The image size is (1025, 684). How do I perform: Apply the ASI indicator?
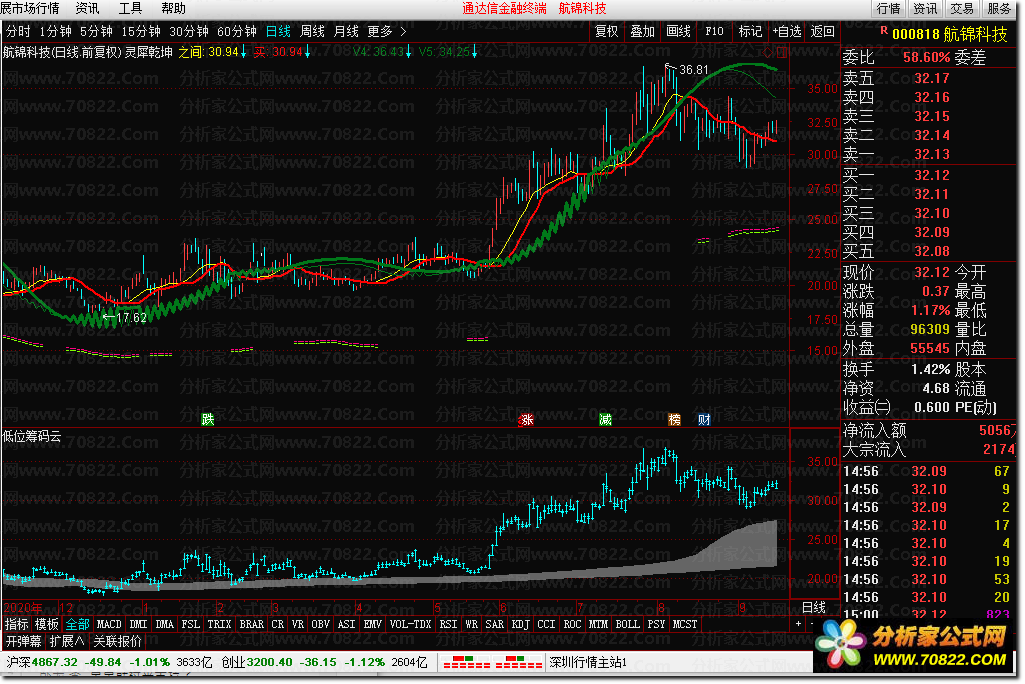(x=346, y=624)
